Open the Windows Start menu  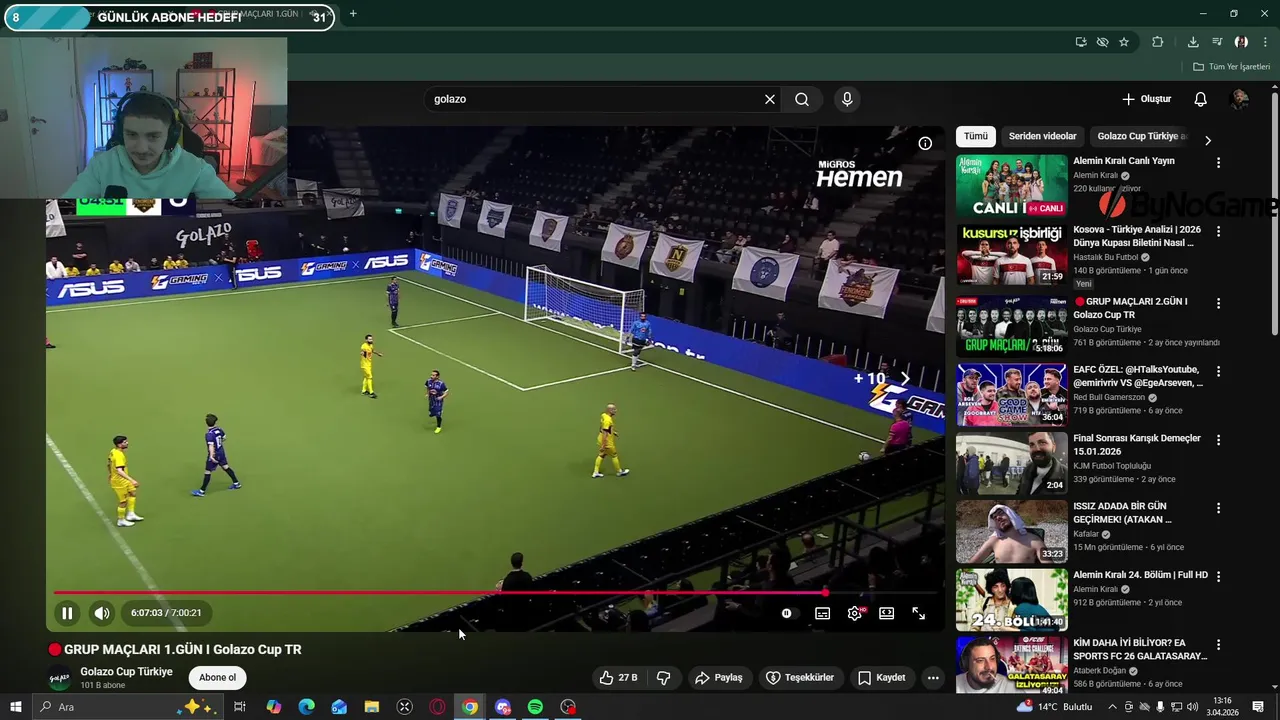click(x=16, y=707)
